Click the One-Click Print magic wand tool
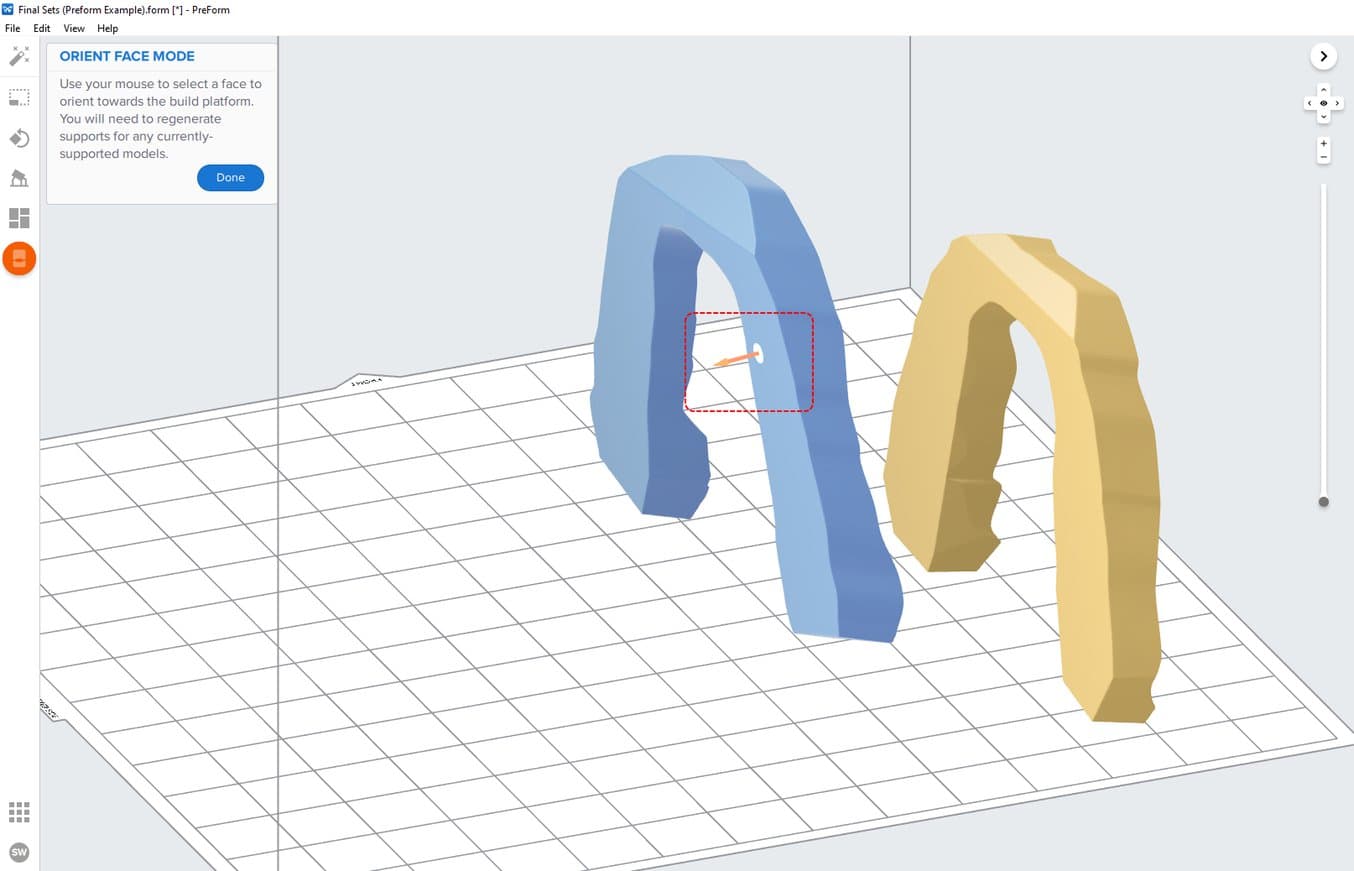This screenshot has width=1354, height=871. tap(19, 56)
